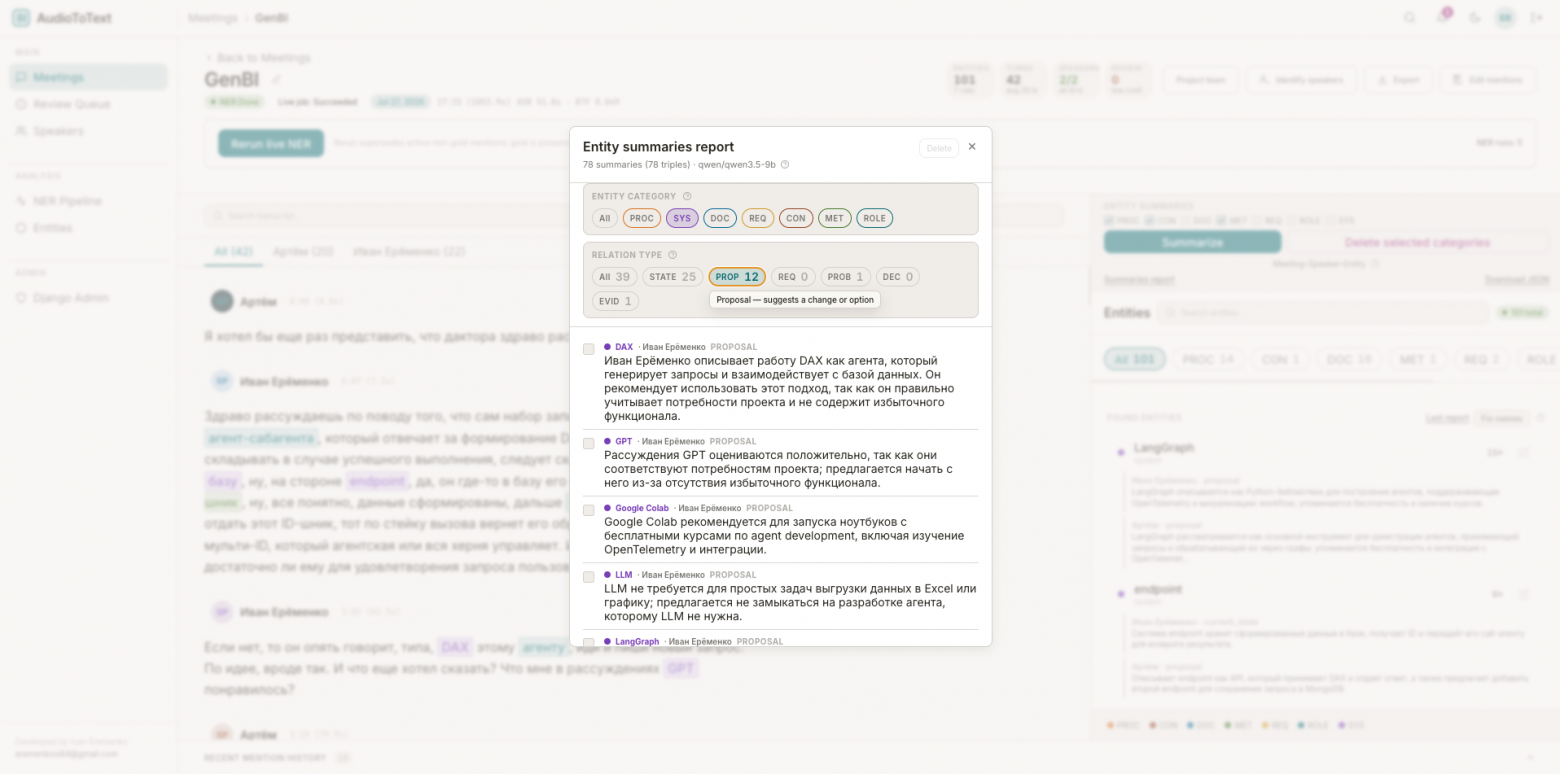Open the Entity Category help icon

pos(687,196)
